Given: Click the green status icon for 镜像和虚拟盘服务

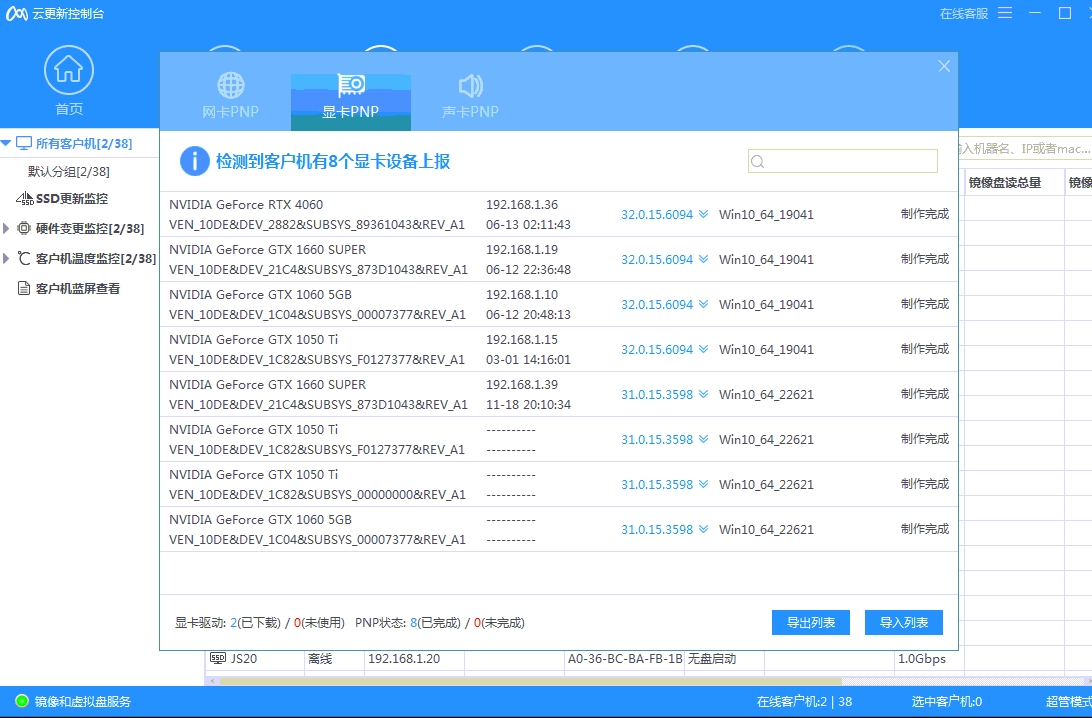Looking at the screenshot, I should point(22,701).
